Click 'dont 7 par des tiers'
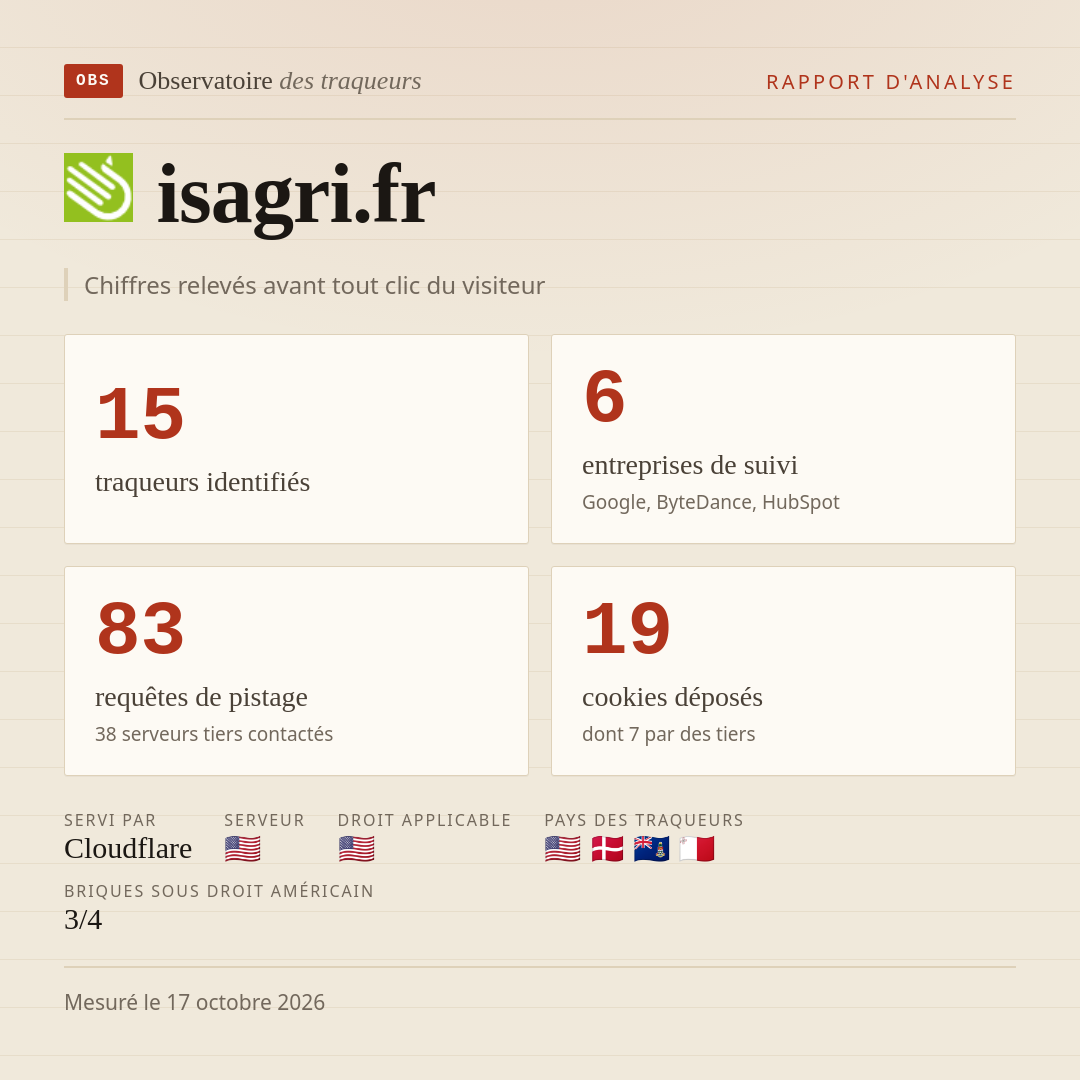1080x1080 pixels. 668,734
